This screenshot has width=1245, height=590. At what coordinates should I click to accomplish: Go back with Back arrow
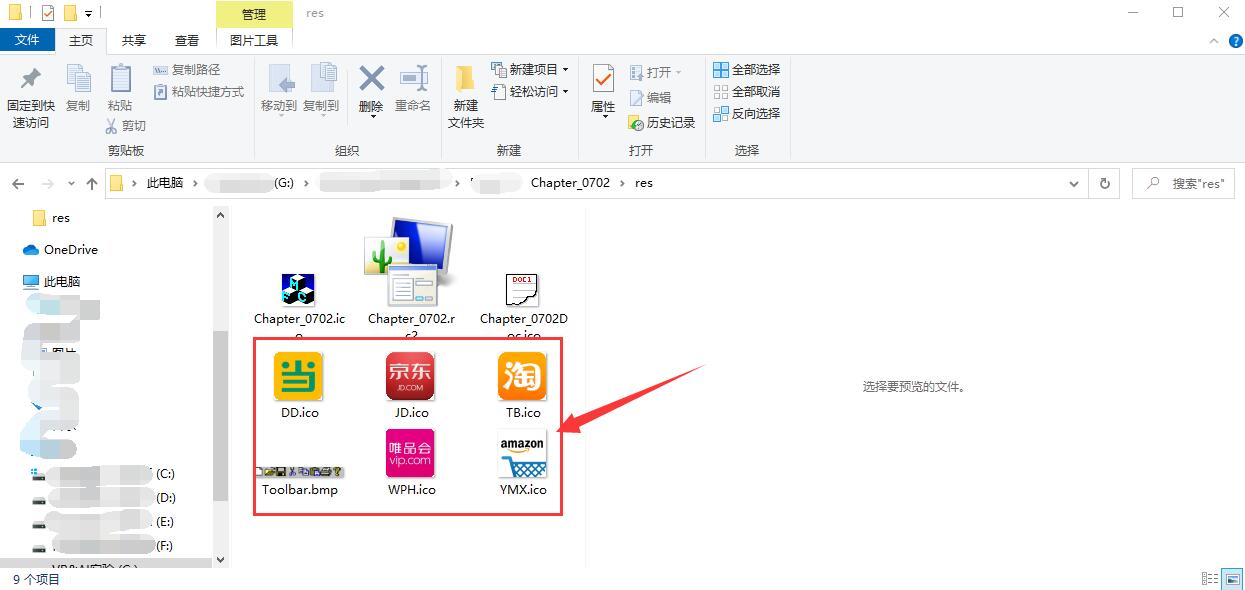click(18, 184)
